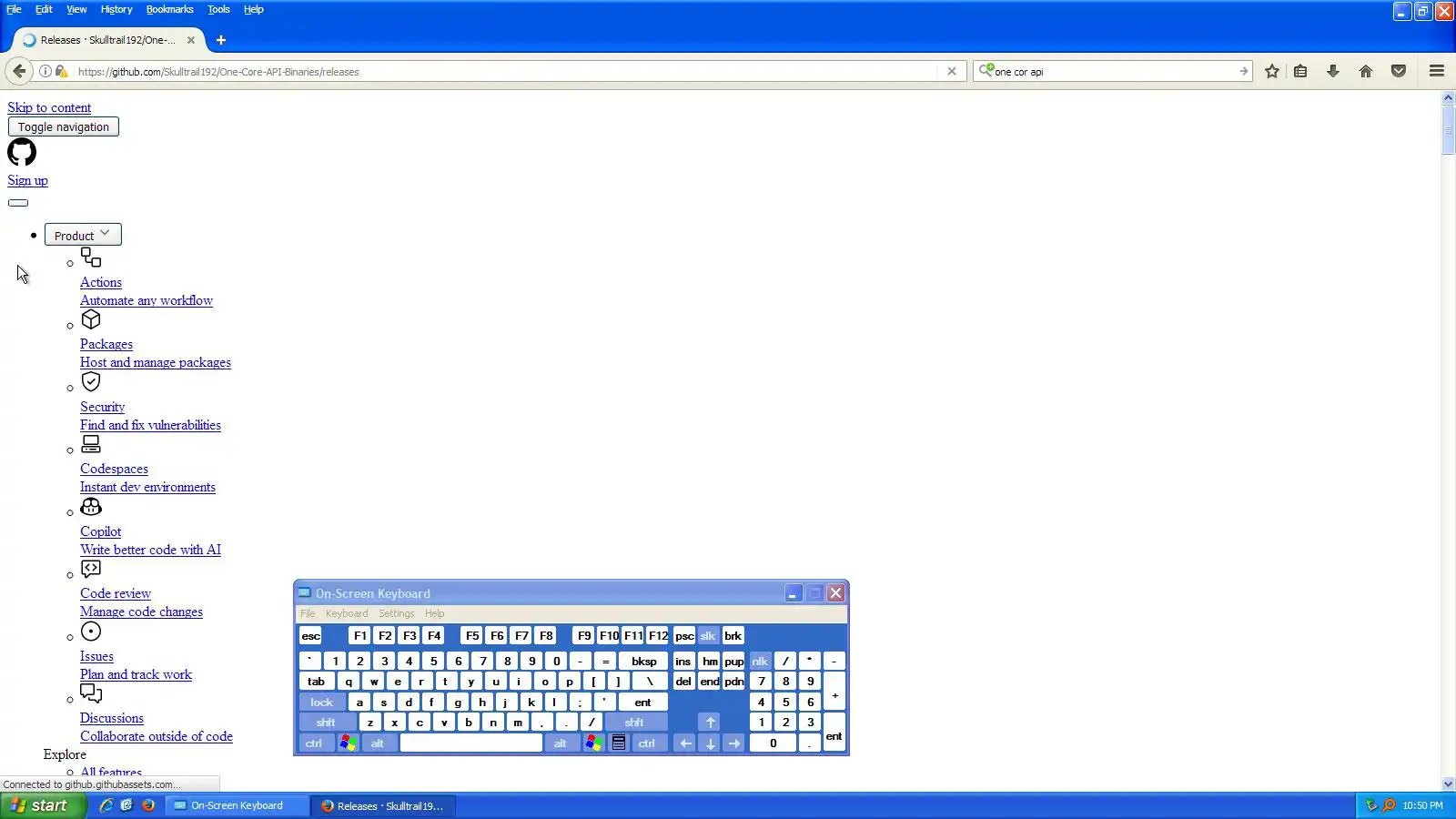Toggle the left alt key
This screenshot has height=819, width=1456.
(x=378, y=743)
